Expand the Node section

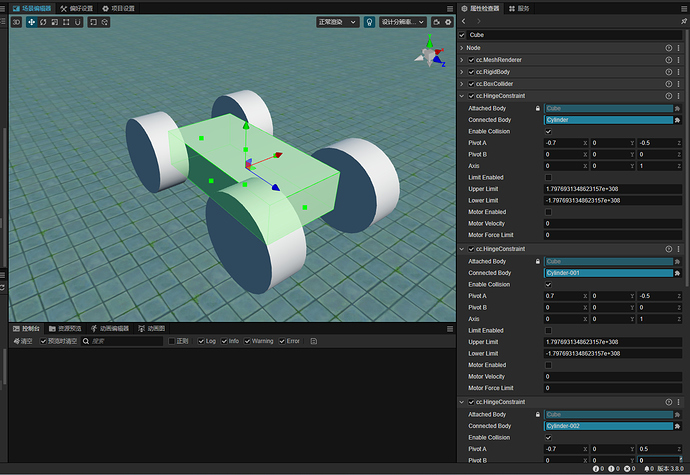(462, 47)
